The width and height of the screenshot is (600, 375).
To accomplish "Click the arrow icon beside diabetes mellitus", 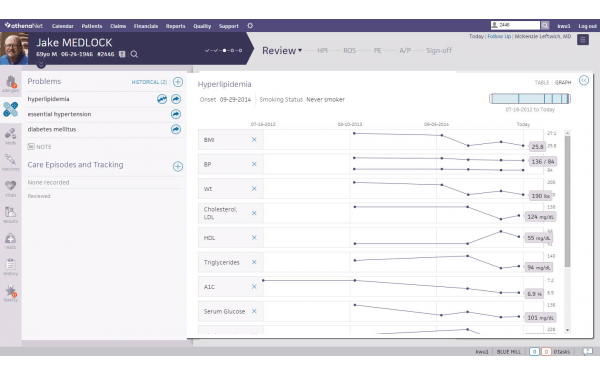I will 176,129.
